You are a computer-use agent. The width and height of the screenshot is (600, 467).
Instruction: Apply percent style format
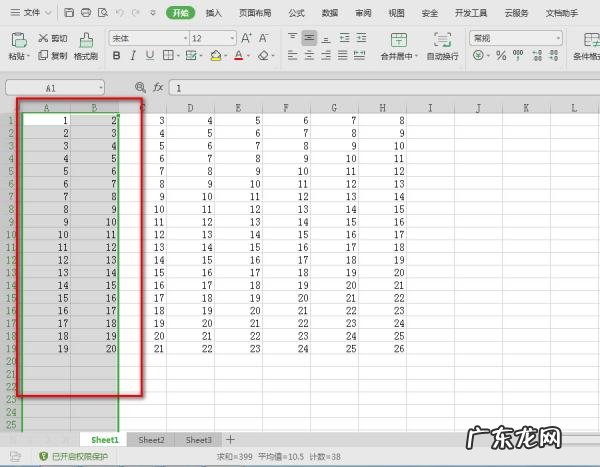[501, 56]
